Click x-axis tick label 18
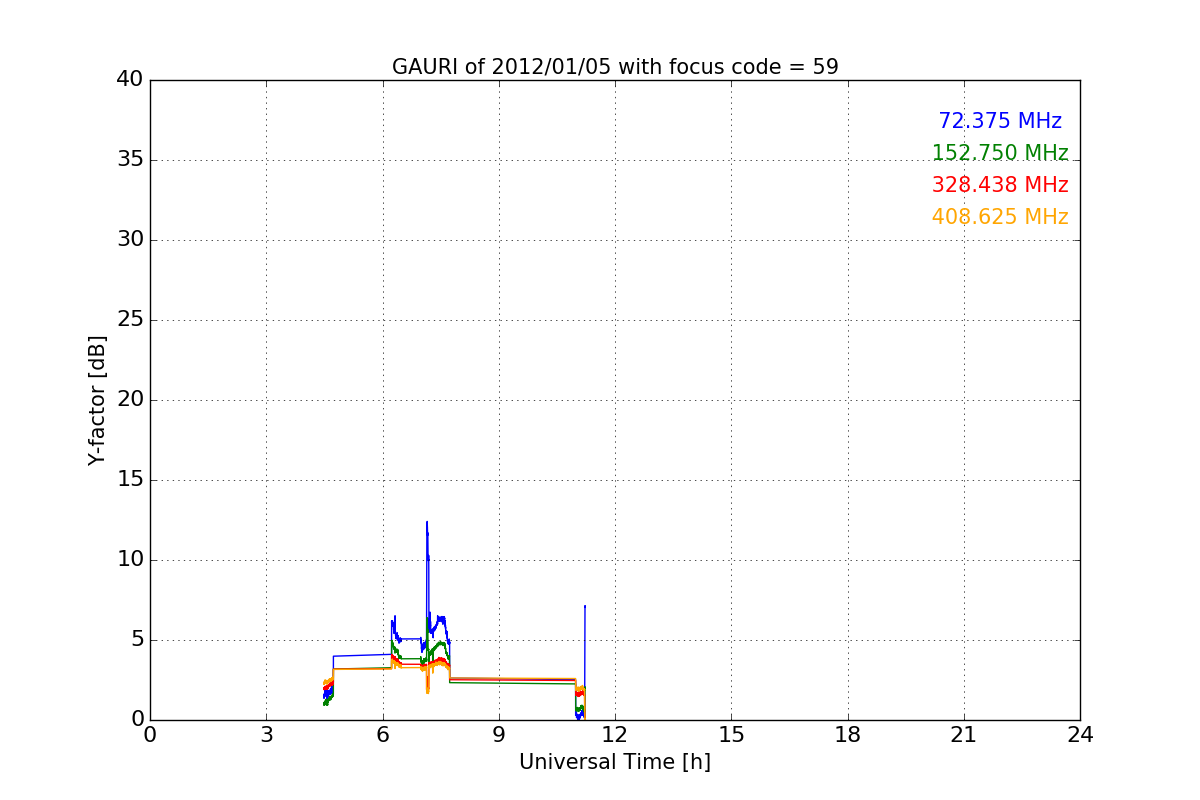The height and width of the screenshot is (800, 1200). (848, 735)
